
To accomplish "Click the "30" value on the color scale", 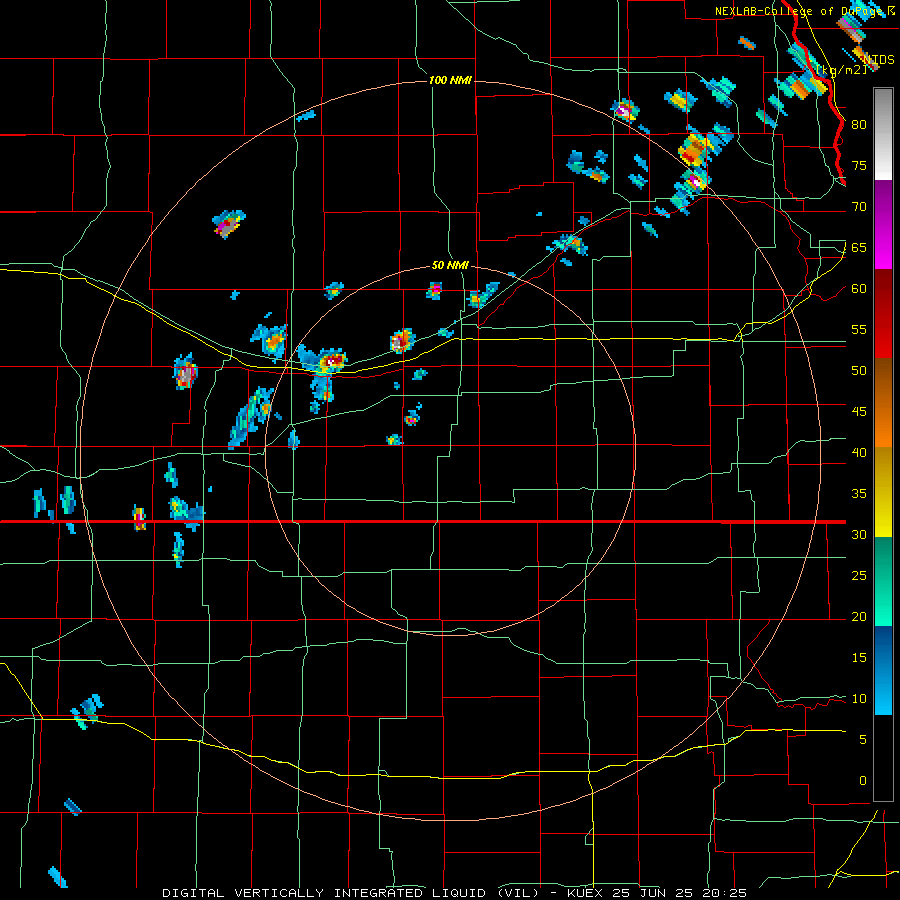I will click(x=859, y=534).
